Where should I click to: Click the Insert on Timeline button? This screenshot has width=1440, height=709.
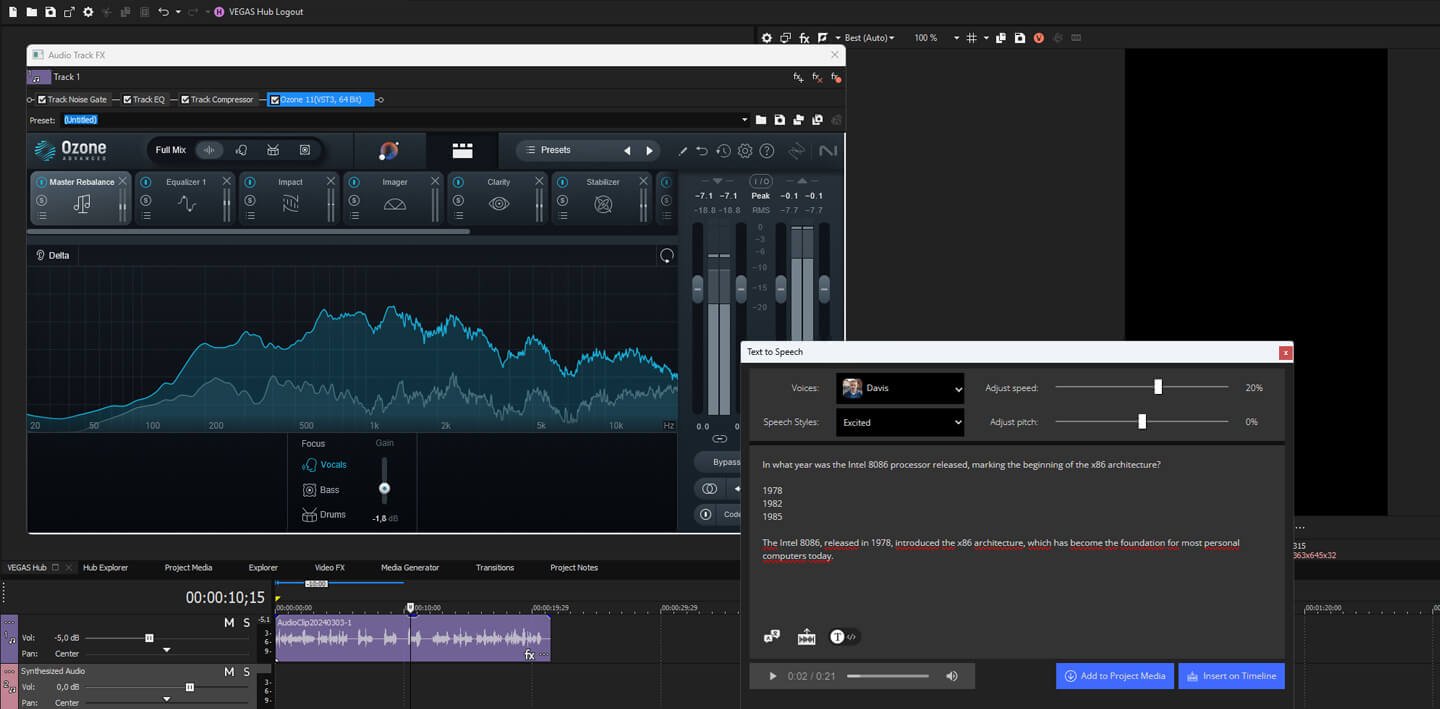click(x=1231, y=676)
